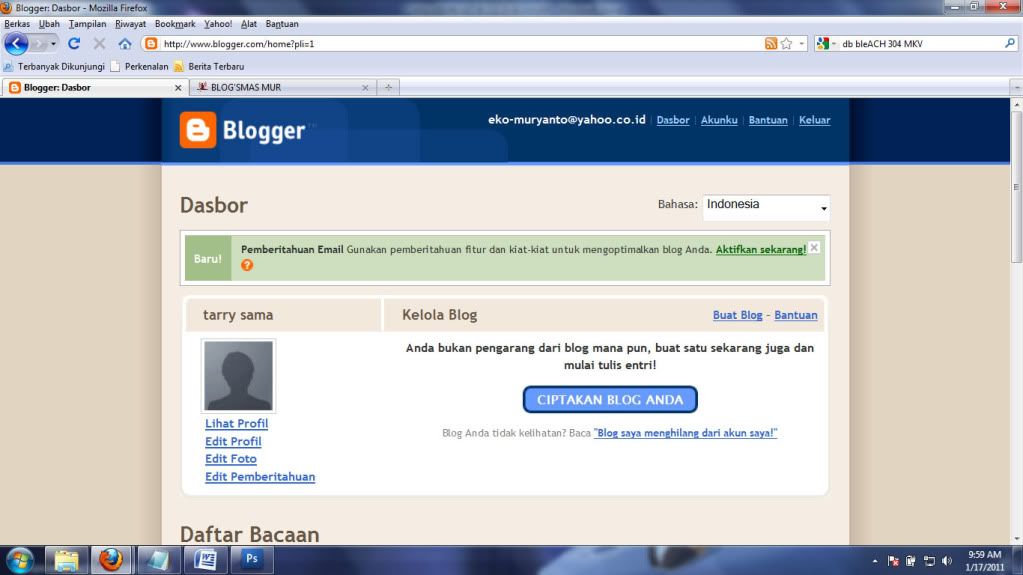Click the forward navigation arrow
Viewport: 1023px width, 575px height.
38,44
